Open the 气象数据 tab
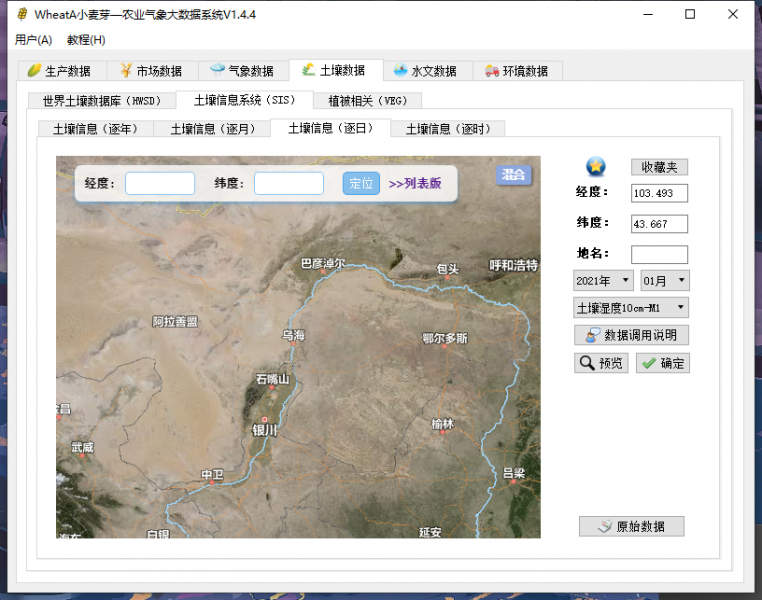 (x=242, y=71)
